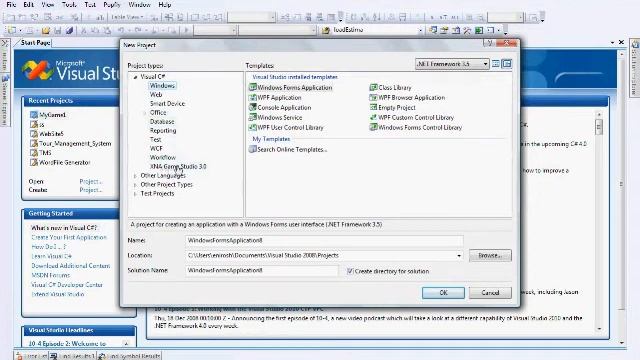Open the File menu
This screenshot has height=360, width=640.
pyautogui.click(x=11, y=4)
